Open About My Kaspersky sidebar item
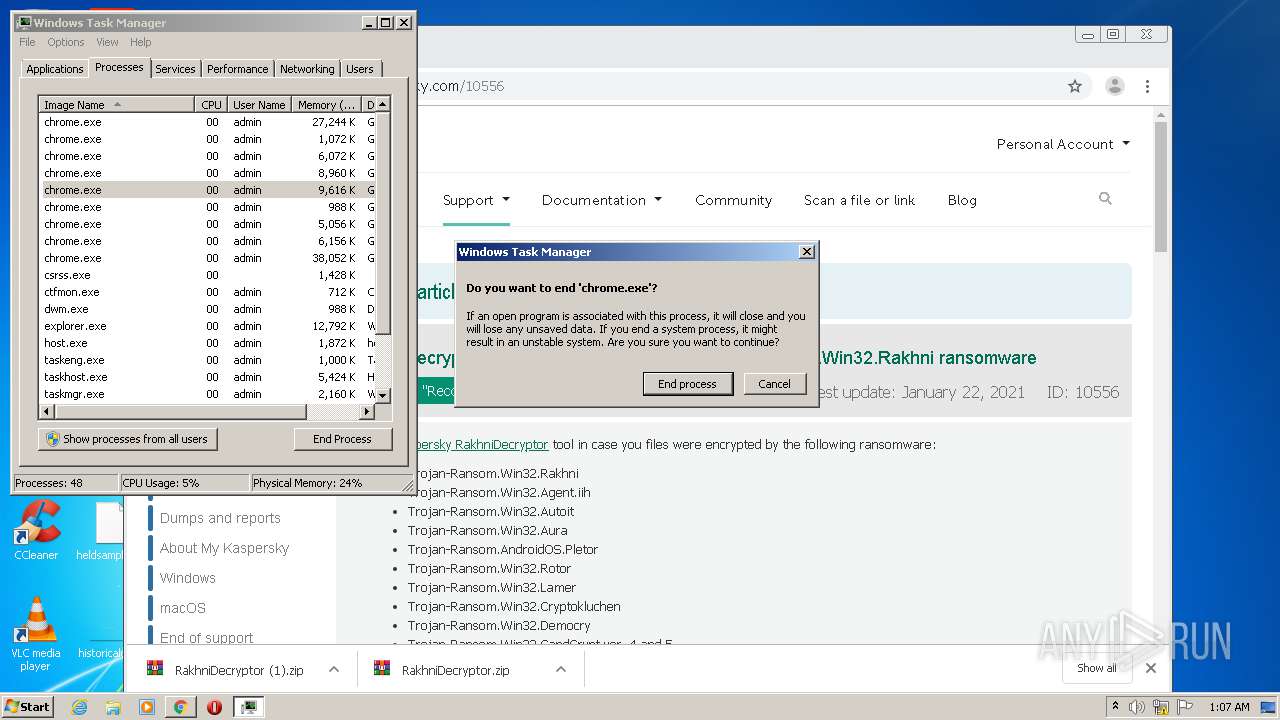Screen dimensions: 1280x720 click(x=224, y=548)
